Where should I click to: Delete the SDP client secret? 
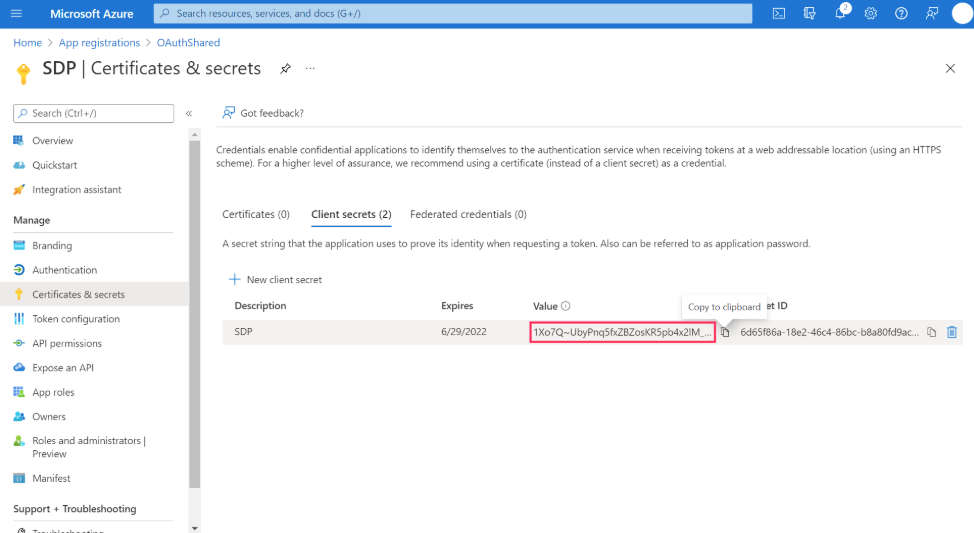click(952, 332)
